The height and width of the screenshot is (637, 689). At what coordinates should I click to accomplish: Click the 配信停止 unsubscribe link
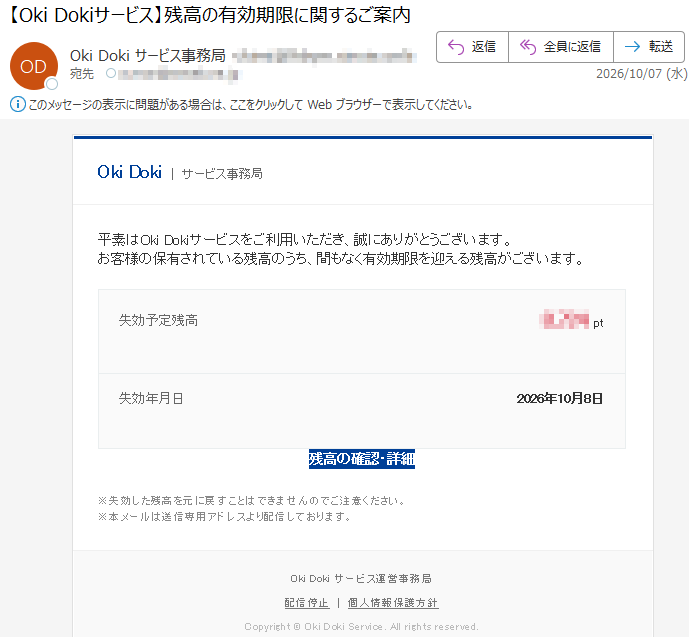(x=306, y=603)
